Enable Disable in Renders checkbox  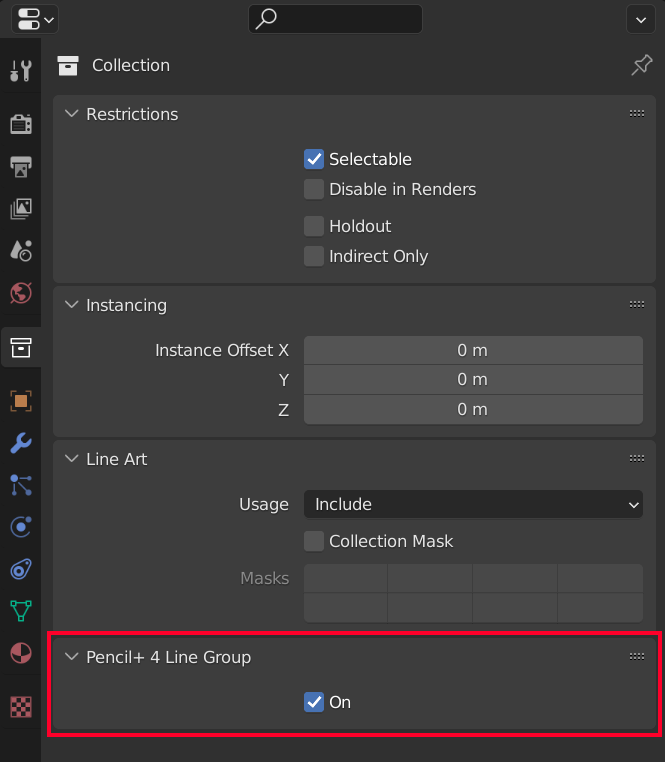coord(314,189)
